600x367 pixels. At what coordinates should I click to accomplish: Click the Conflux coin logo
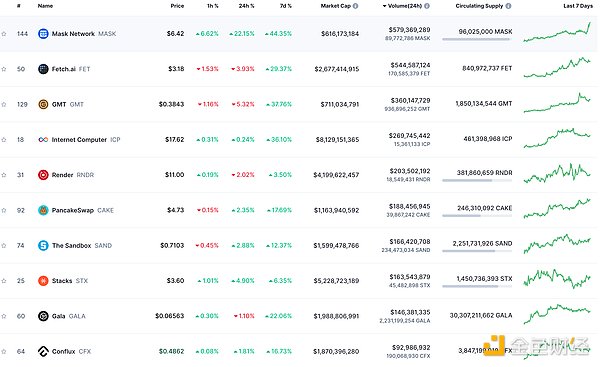coord(43,351)
